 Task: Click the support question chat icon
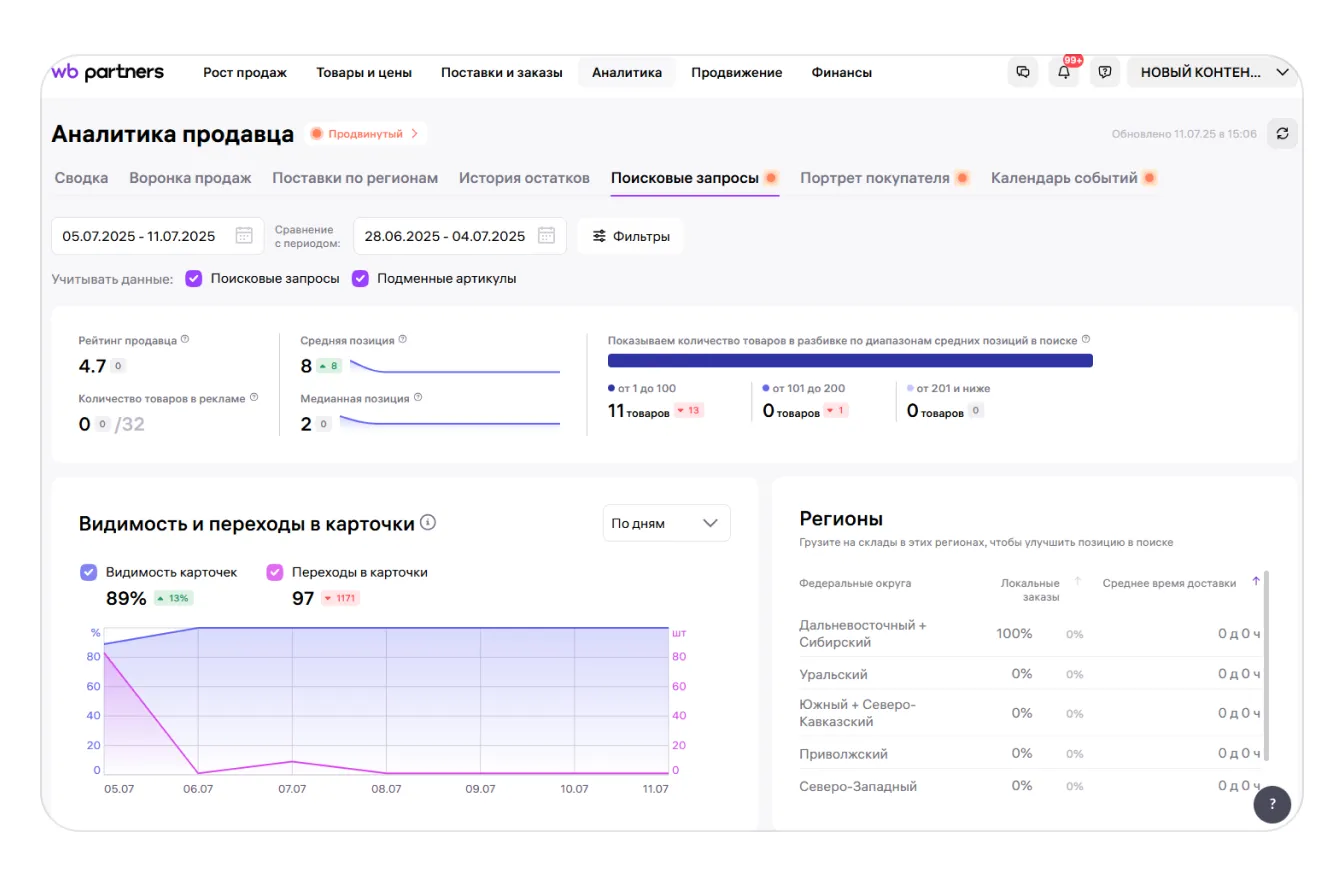click(1105, 72)
